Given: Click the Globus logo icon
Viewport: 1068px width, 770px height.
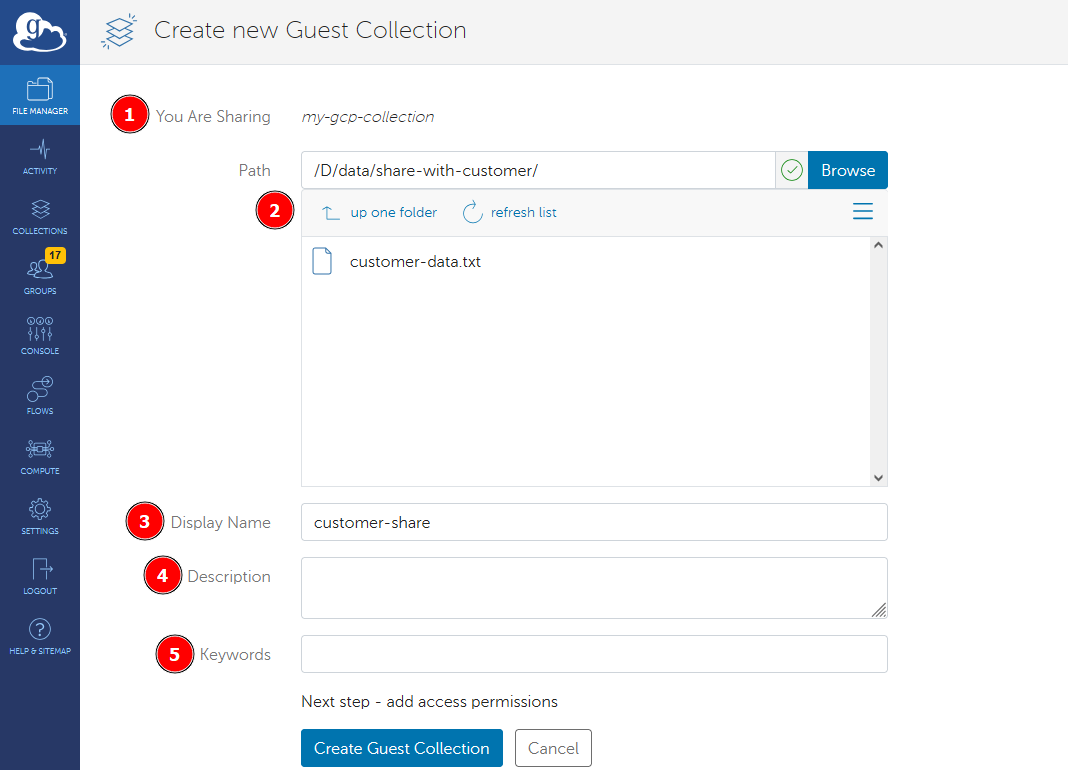Looking at the screenshot, I should (39, 32).
